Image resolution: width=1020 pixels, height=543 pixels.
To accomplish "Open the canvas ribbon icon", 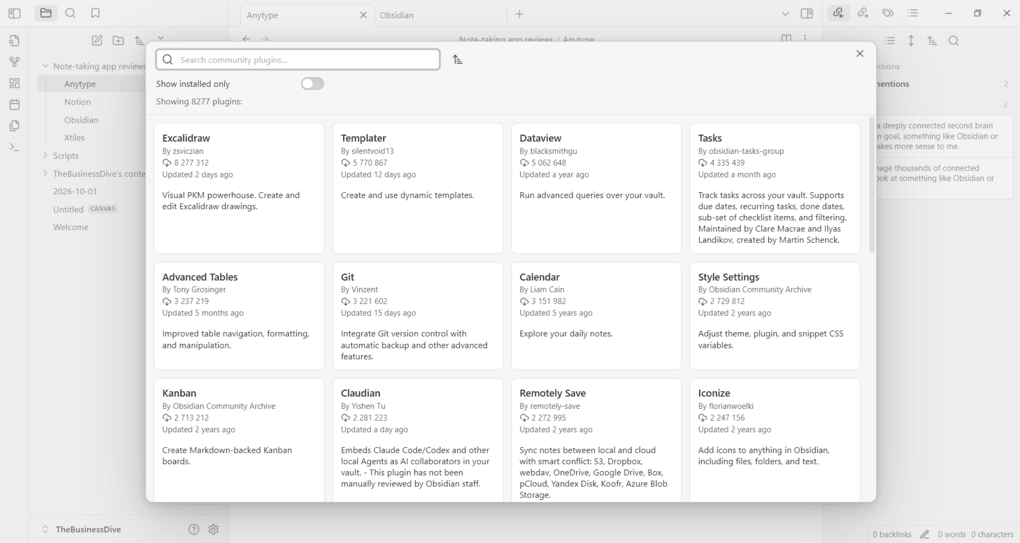I will click(14, 83).
